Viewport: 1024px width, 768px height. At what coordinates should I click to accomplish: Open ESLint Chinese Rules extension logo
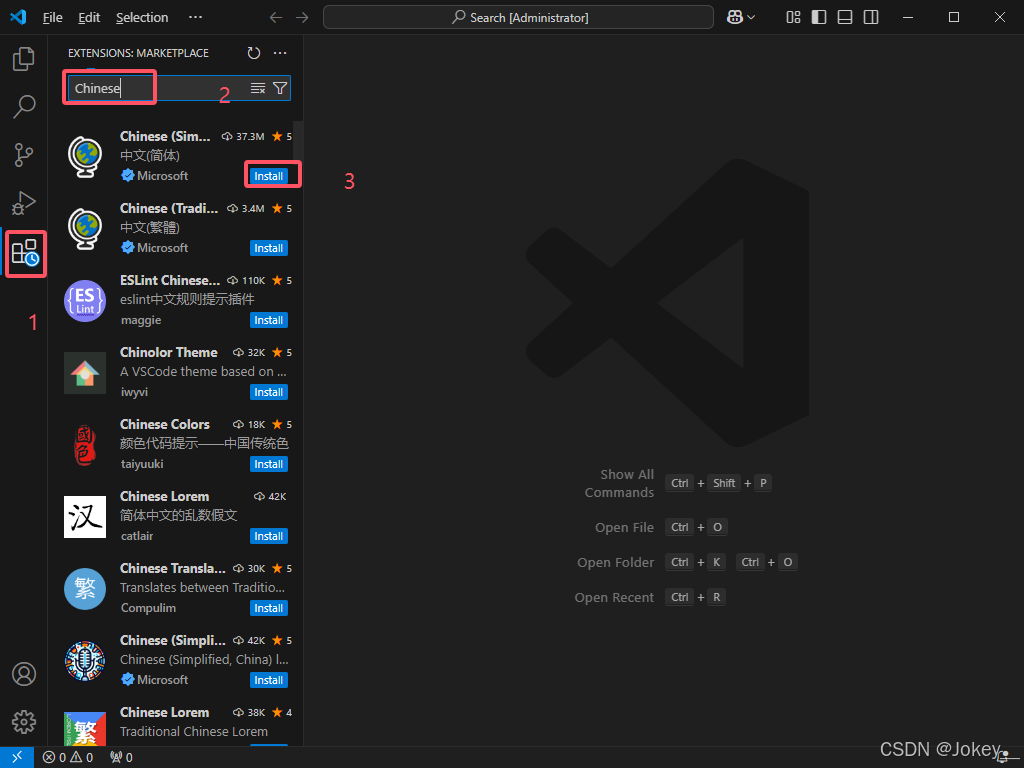coord(85,300)
